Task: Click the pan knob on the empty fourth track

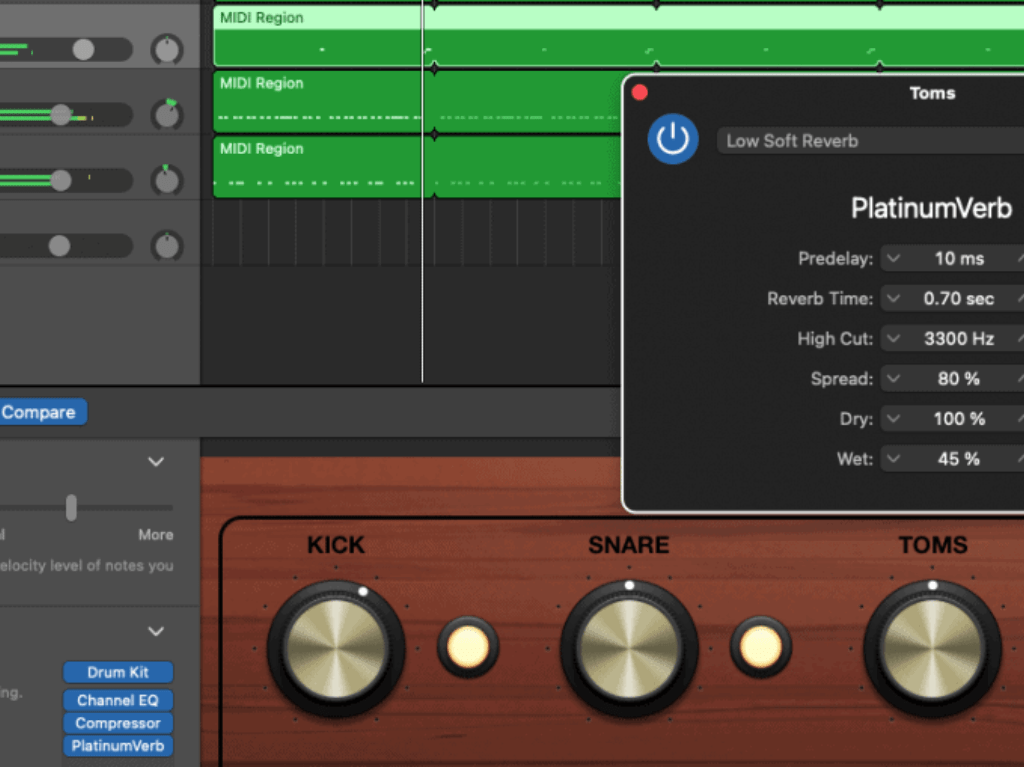Action: (x=167, y=246)
